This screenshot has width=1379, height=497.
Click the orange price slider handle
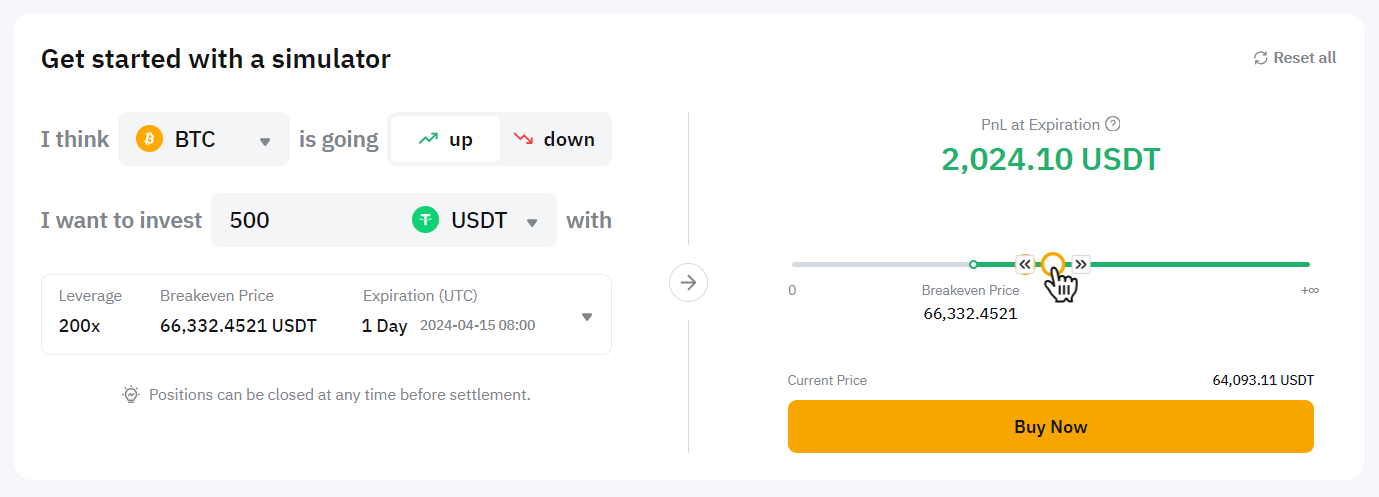pyautogui.click(x=1052, y=264)
